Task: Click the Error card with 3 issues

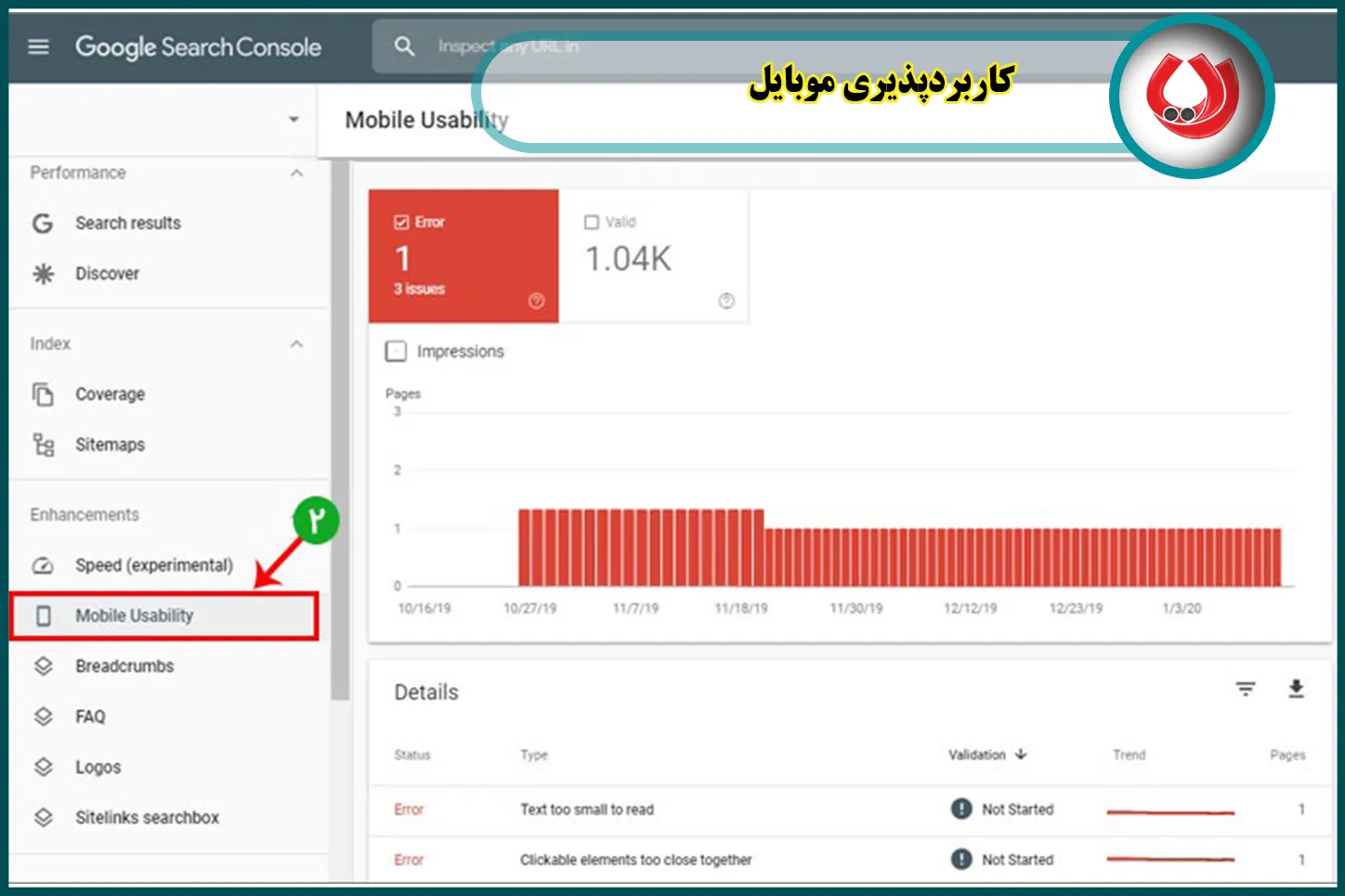Action: pos(464,256)
